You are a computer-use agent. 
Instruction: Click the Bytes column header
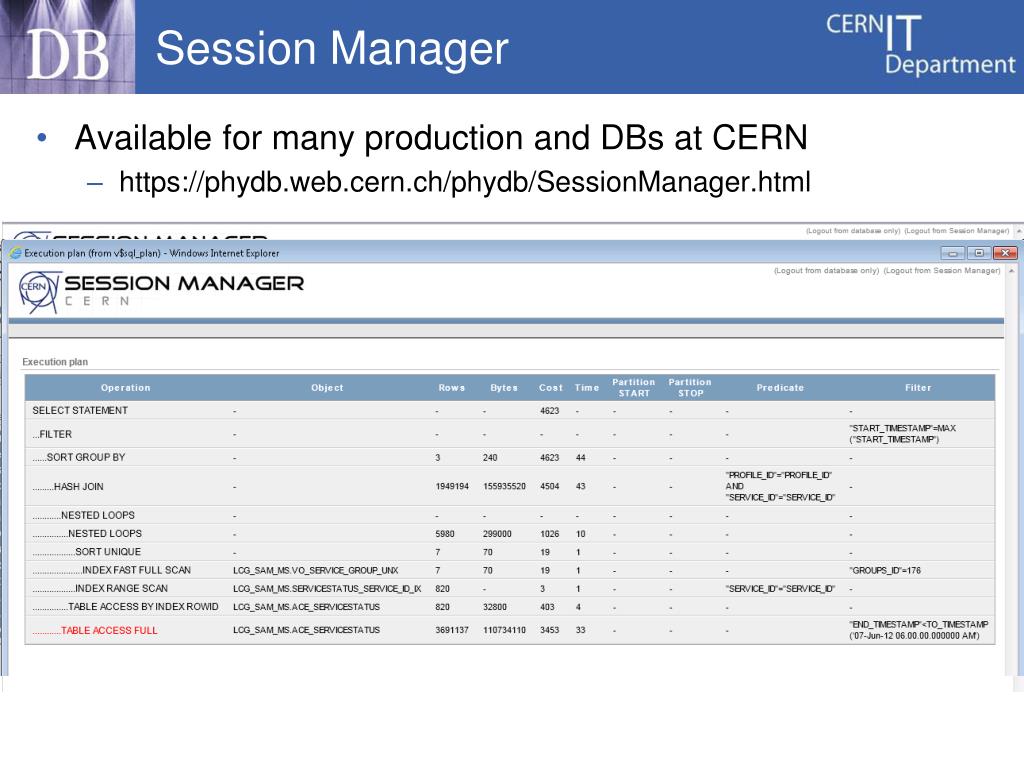point(504,387)
